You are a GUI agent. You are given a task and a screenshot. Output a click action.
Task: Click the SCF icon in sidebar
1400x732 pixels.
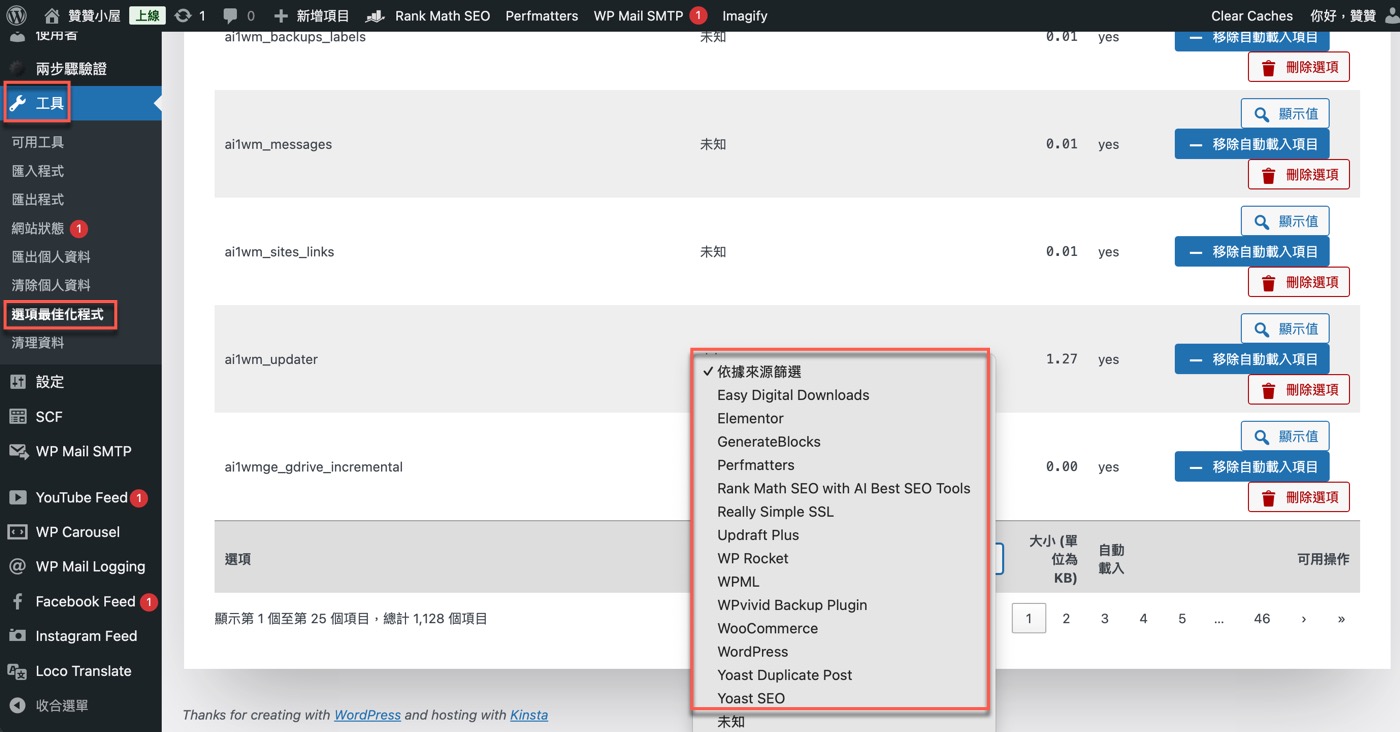(x=17, y=416)
